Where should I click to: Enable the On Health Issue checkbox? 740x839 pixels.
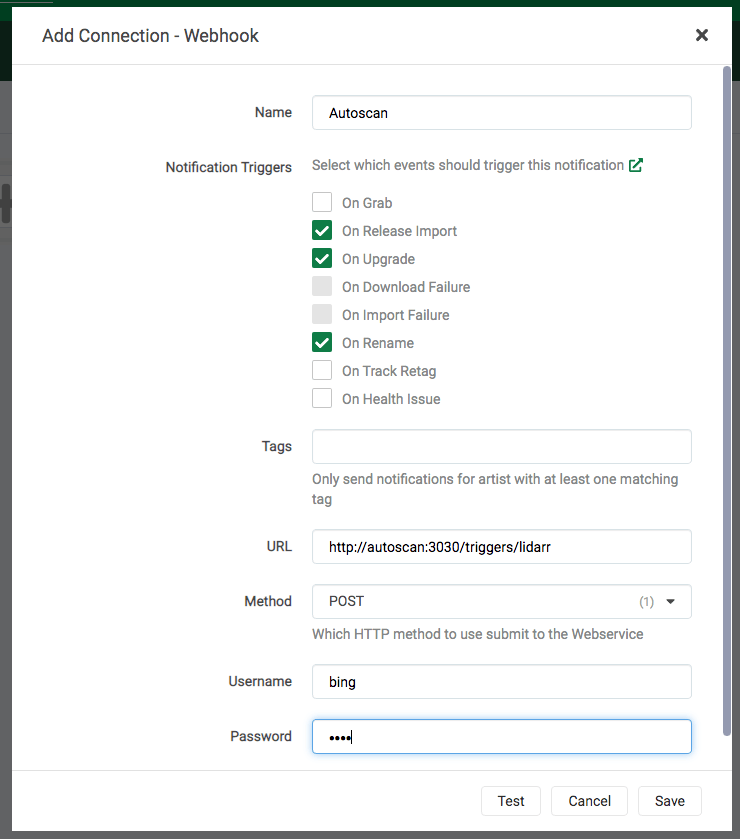[x=322, y=399]
